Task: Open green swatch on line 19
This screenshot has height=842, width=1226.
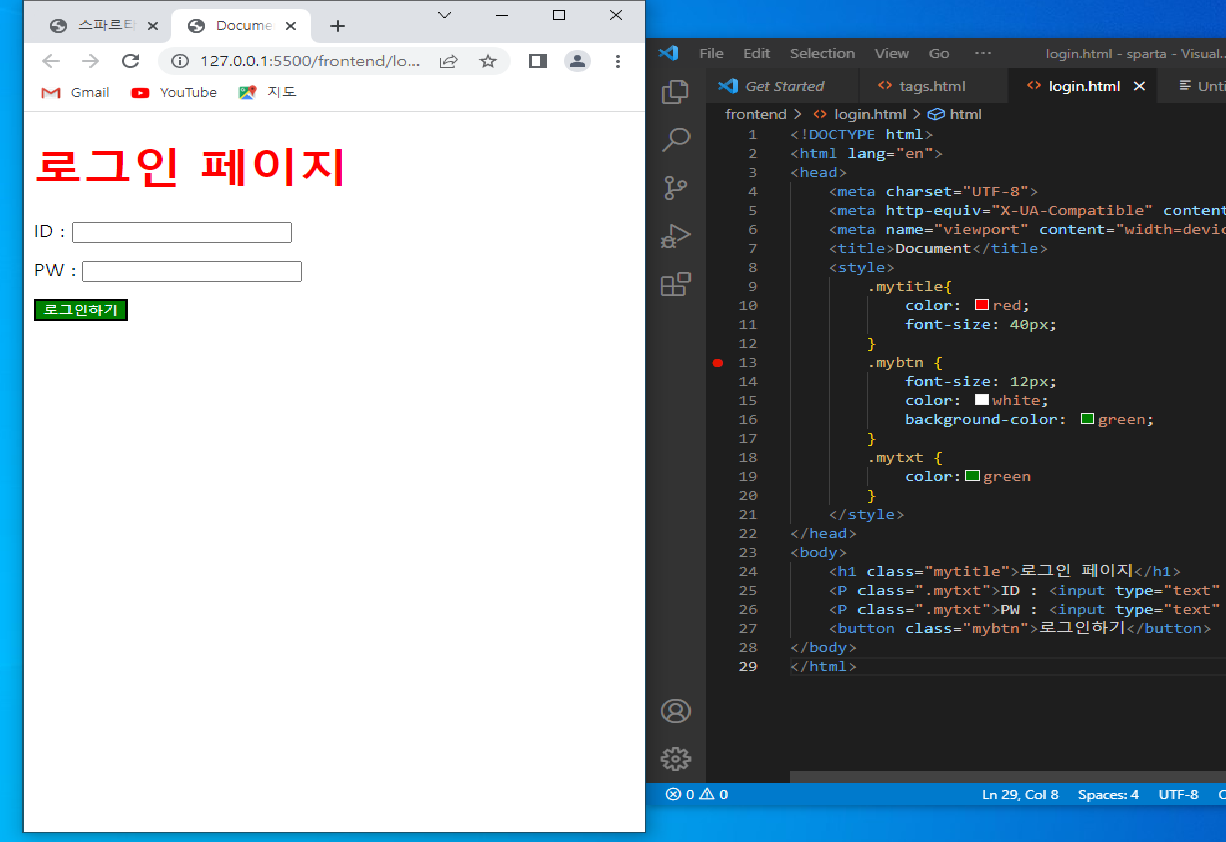Action: pos(972,476)
